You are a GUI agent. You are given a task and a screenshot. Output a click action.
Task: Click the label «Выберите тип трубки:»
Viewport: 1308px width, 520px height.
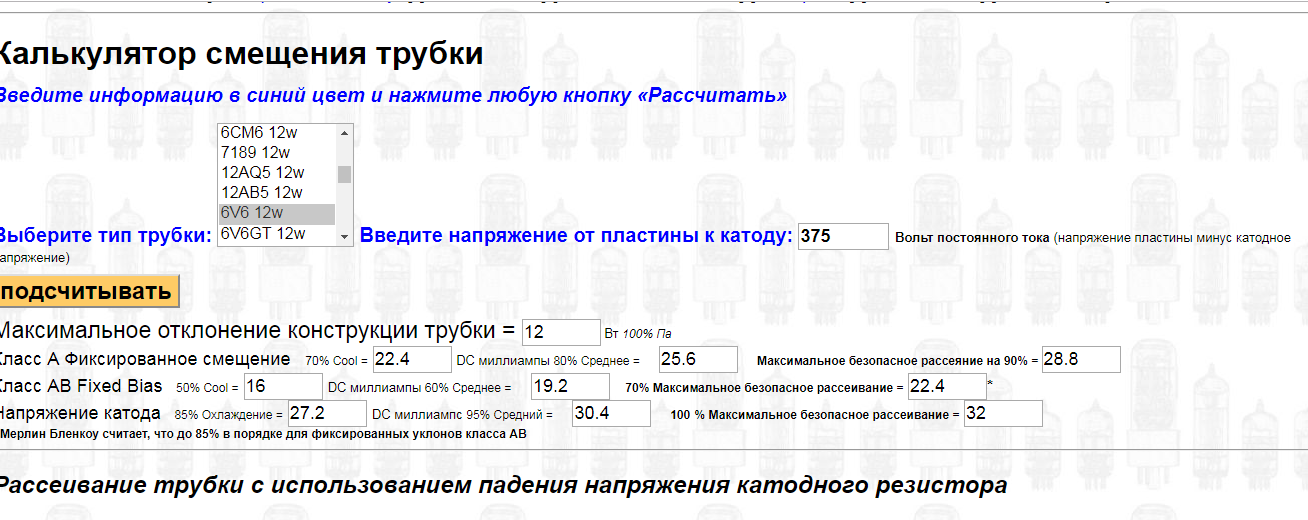(x=106, y=236)
